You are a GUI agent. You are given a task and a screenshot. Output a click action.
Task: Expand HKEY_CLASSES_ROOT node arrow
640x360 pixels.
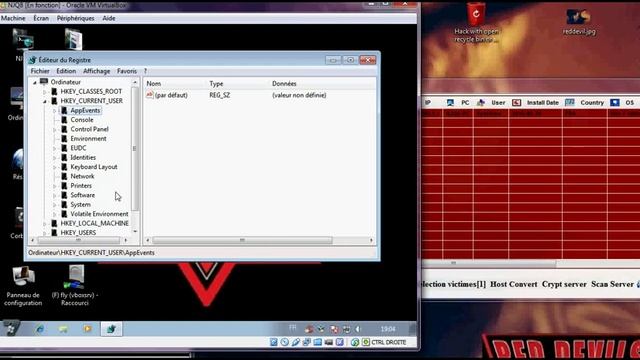click(44, 92)
